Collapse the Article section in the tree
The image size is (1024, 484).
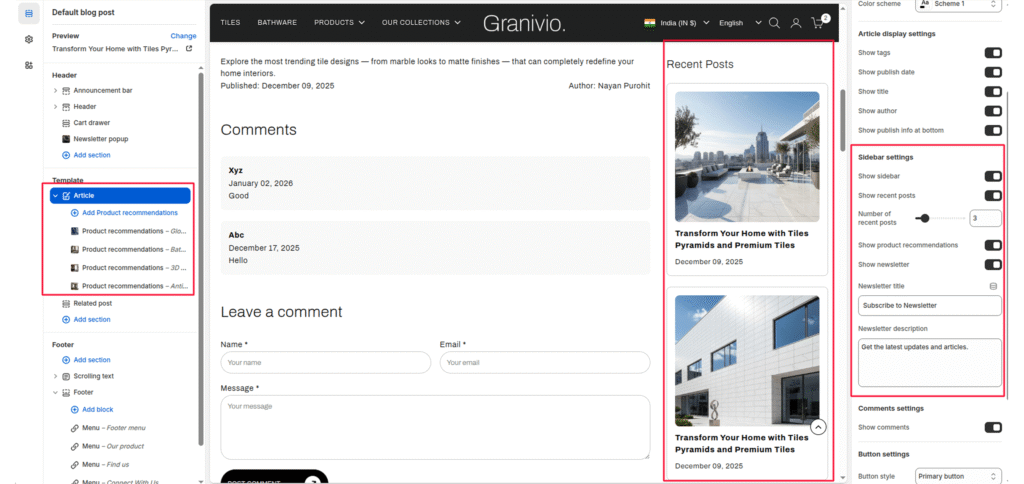(55, 196)
